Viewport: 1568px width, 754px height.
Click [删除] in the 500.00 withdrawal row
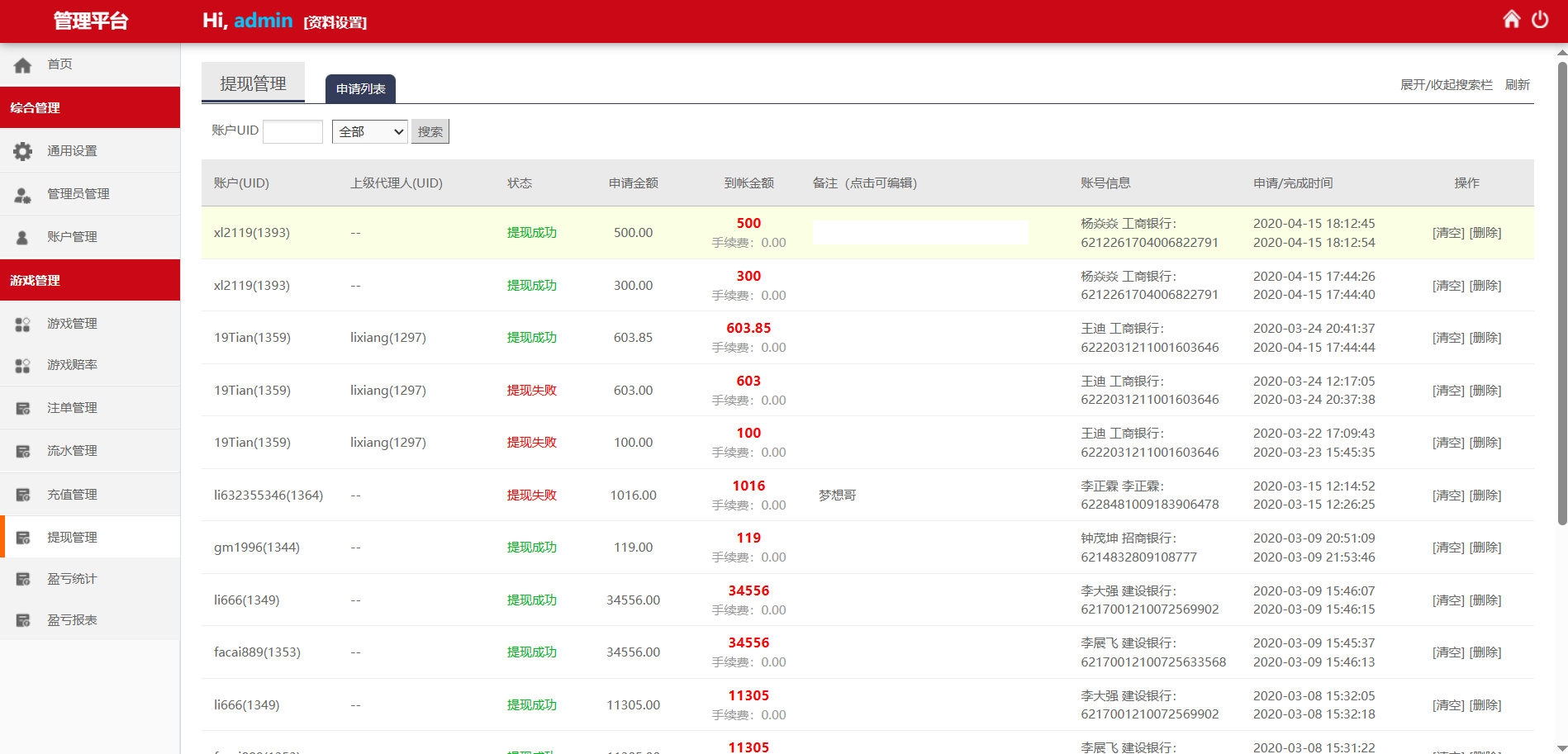click(x=1485, y=233)
